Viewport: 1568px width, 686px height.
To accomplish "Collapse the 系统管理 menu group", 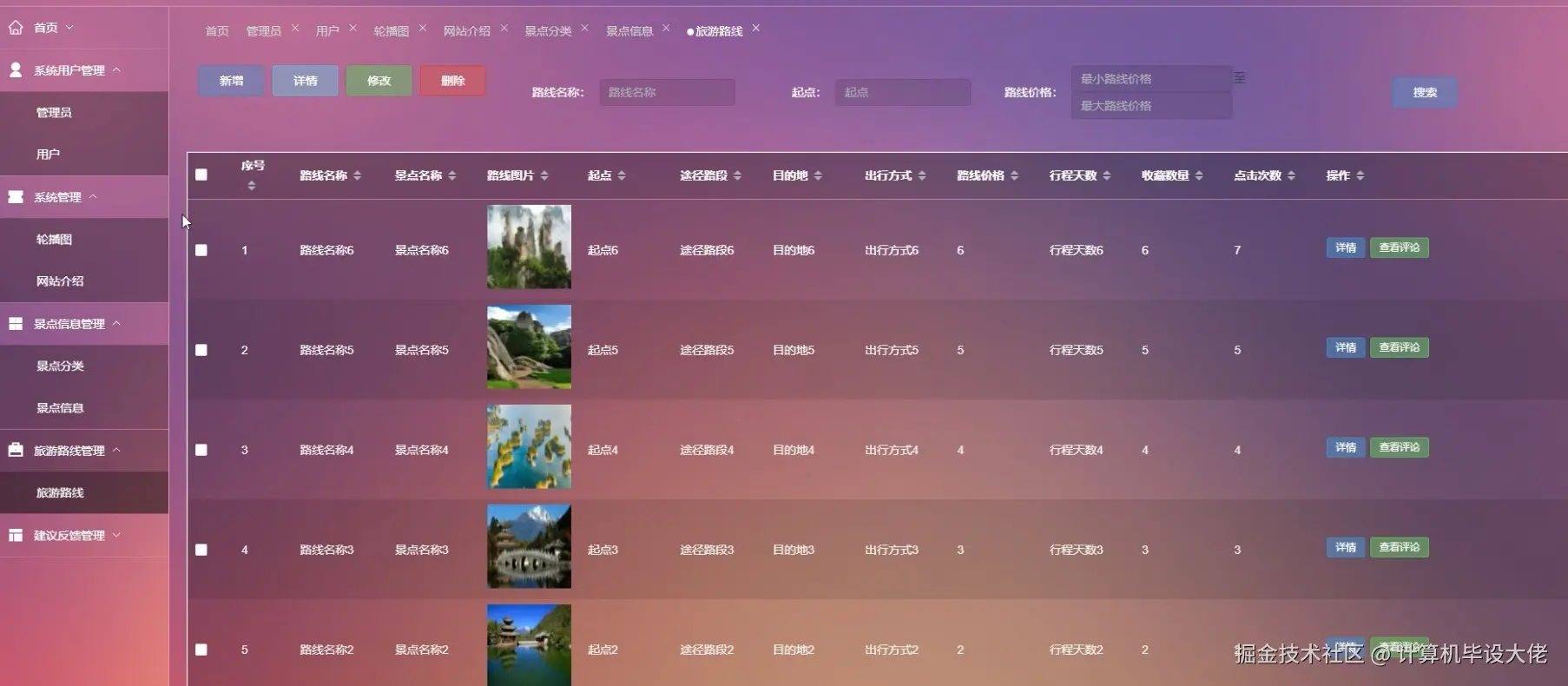I will coord(93,197).
